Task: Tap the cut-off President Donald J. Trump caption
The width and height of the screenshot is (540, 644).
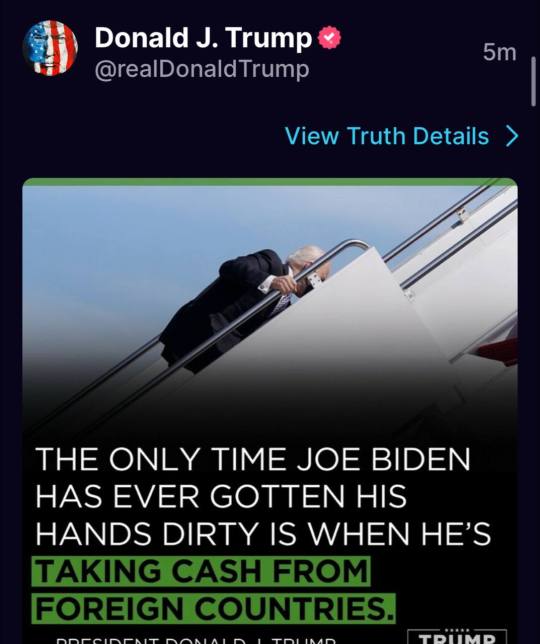Action: pyautogui.click(x=195, y=640)
